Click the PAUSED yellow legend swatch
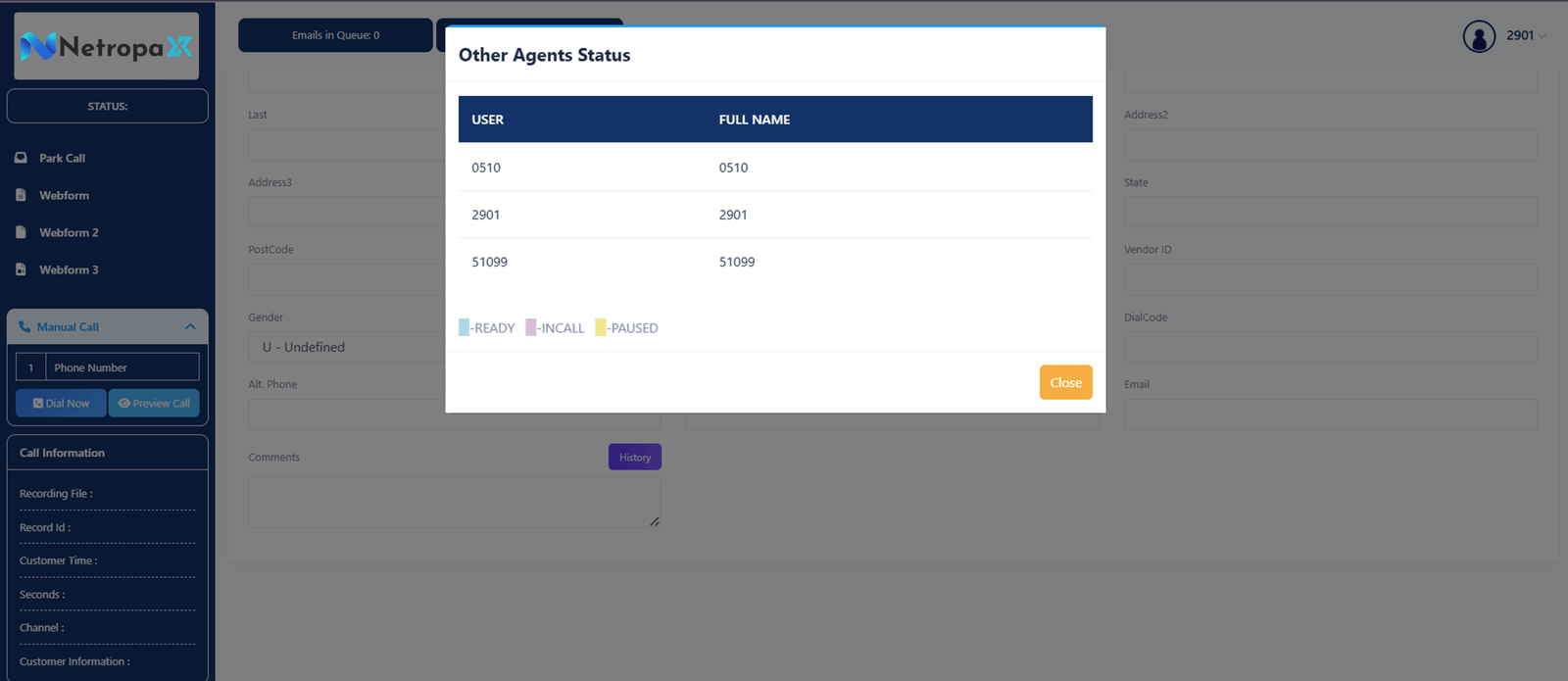This screenshot has height=681, width=1568. click(x=601, y=327)
